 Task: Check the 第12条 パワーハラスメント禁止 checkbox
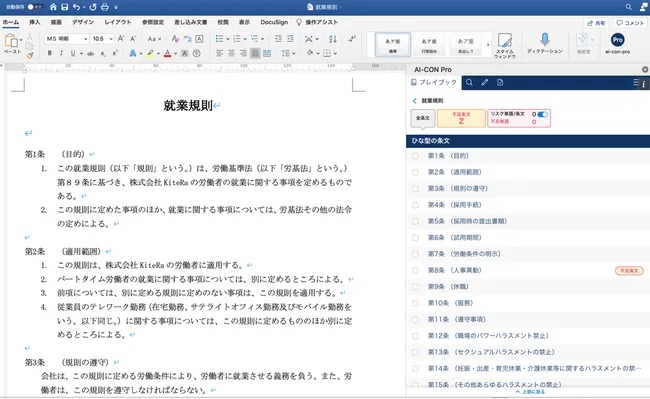pyautogui.click(x=415, y=336)
